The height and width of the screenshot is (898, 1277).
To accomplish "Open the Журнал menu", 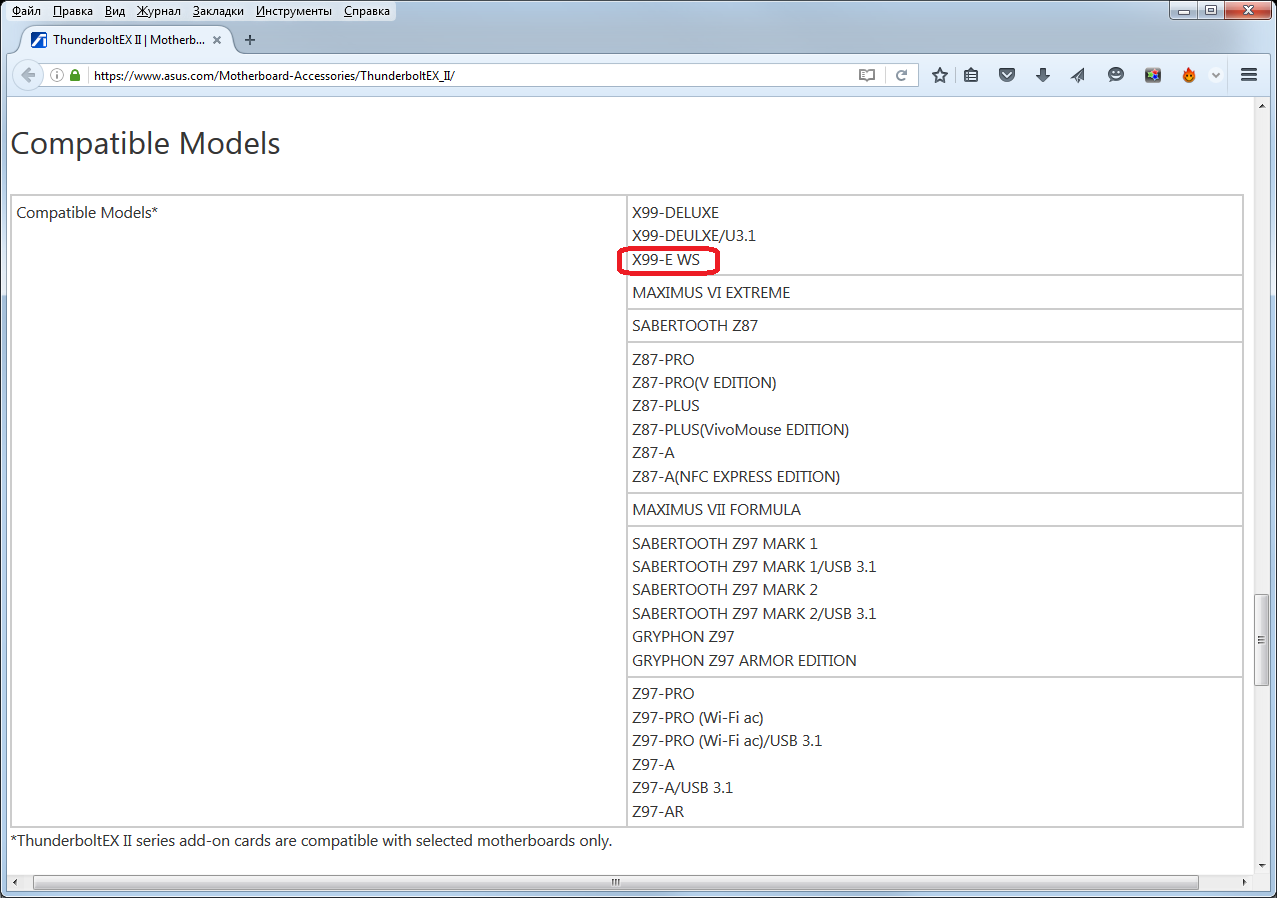I will click(x=159, y=11).
